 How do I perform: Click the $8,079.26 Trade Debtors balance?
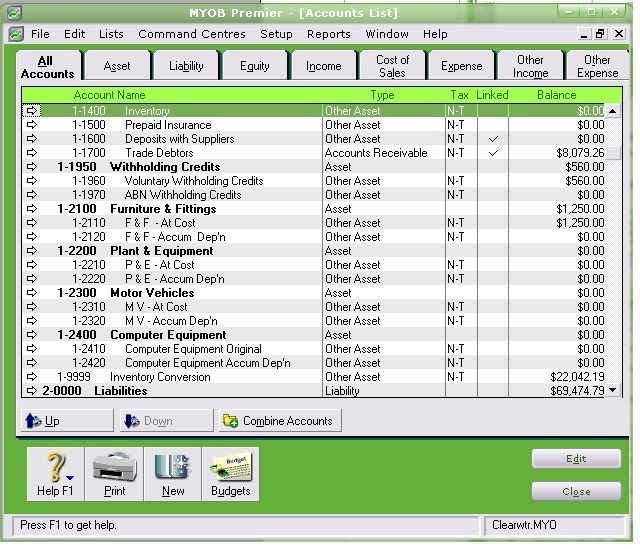[x=580, y=153]
